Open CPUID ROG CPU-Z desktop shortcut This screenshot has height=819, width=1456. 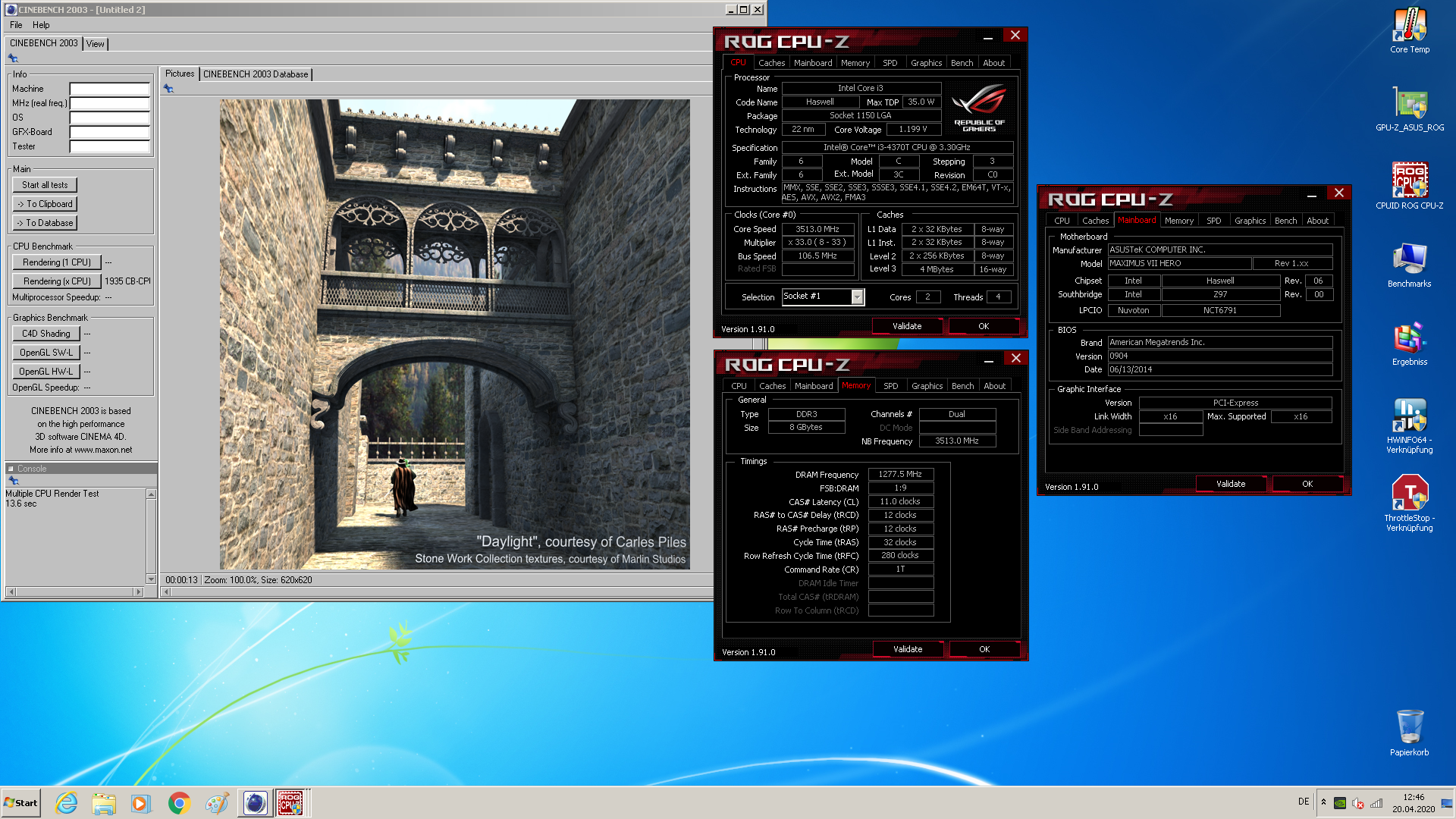[x=1409, y=187]
